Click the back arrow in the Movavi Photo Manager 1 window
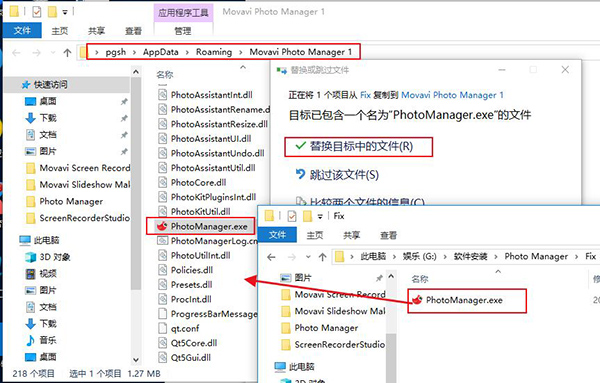600x383 pixels. (x=16, y=52)
